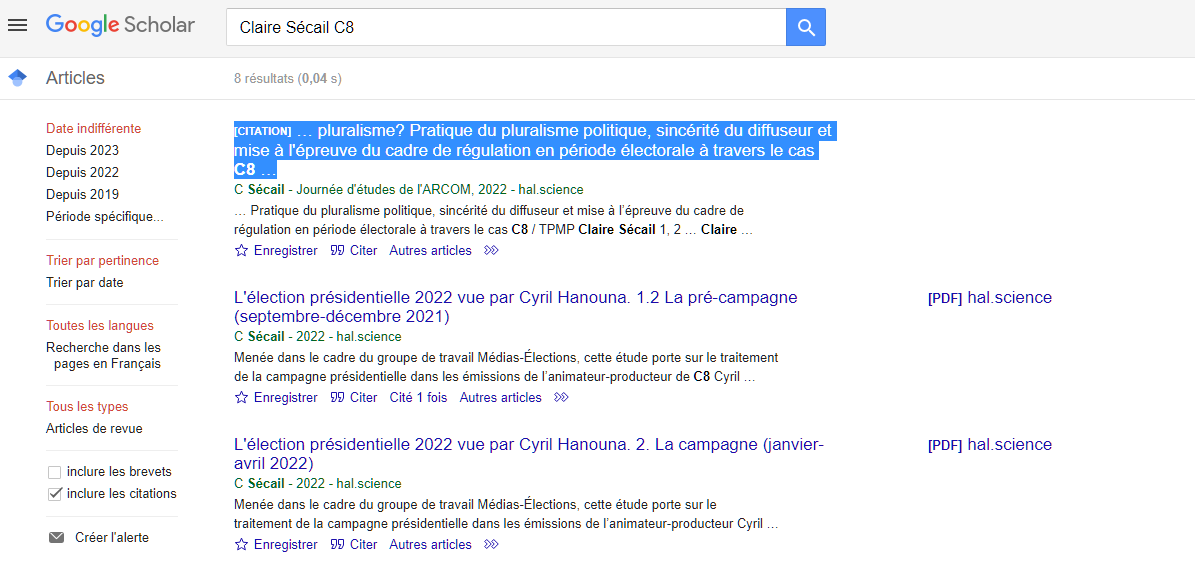Expand more options chevrons on pré-campagne result

562,397
